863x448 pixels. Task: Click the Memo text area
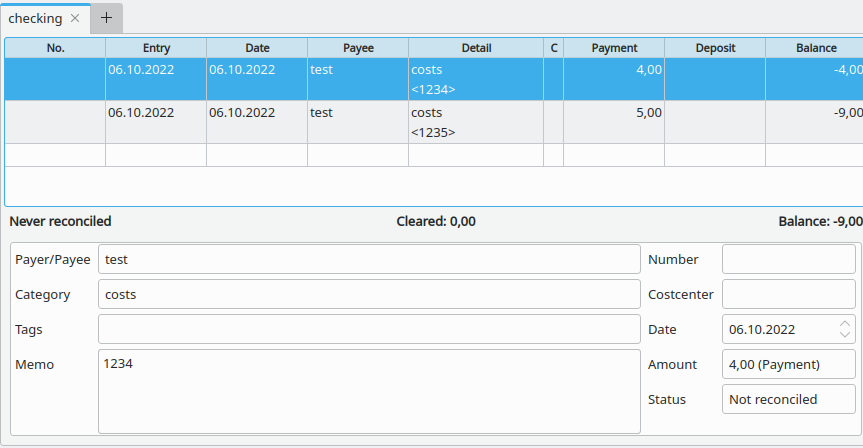coord(369,391)
